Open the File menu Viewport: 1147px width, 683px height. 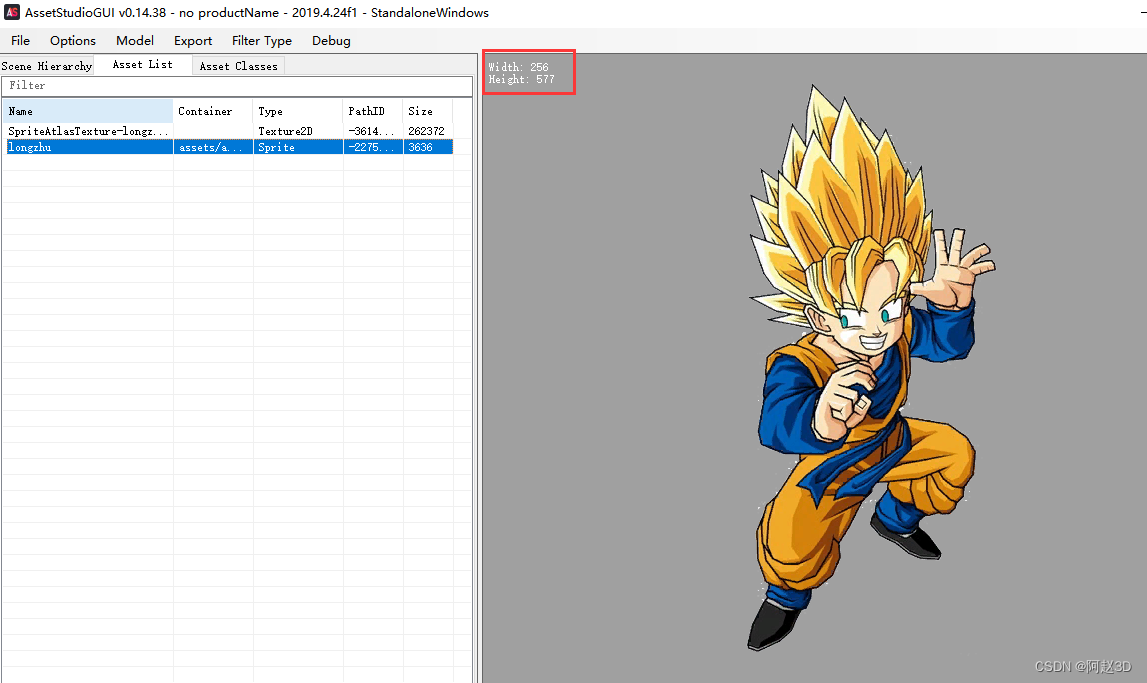click(x=20, y=41)
